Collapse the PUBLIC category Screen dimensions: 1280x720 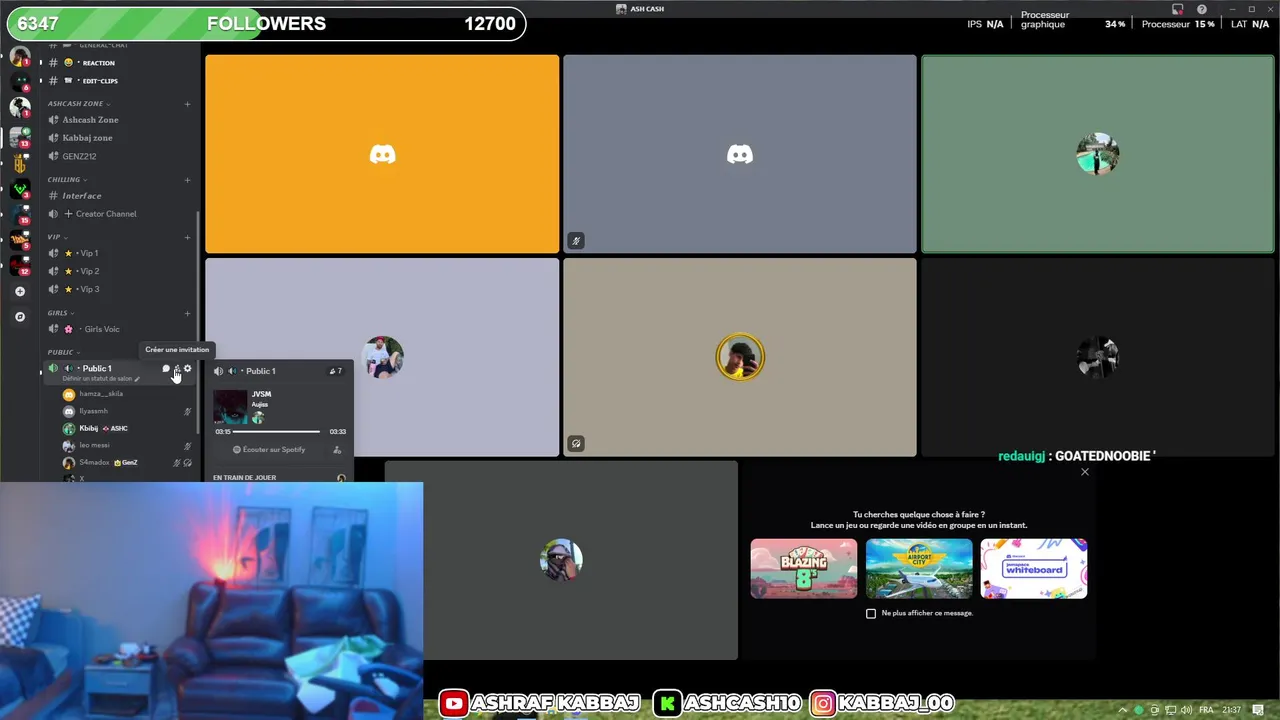coord(63,352)
